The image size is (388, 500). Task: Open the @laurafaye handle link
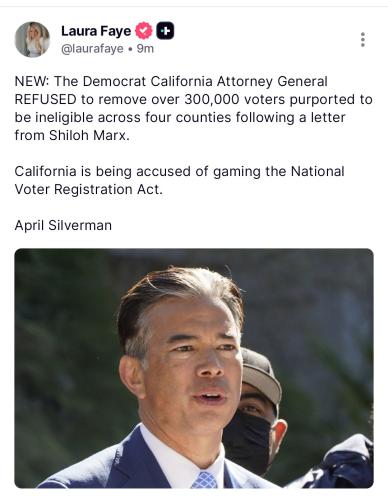[x=92, y=49]
